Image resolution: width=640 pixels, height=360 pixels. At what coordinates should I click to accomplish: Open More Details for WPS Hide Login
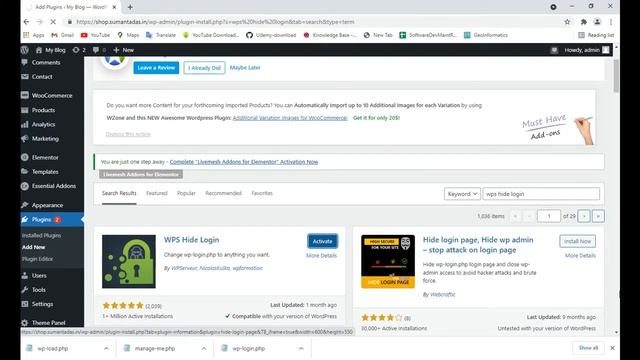click(x=322, y=256)
